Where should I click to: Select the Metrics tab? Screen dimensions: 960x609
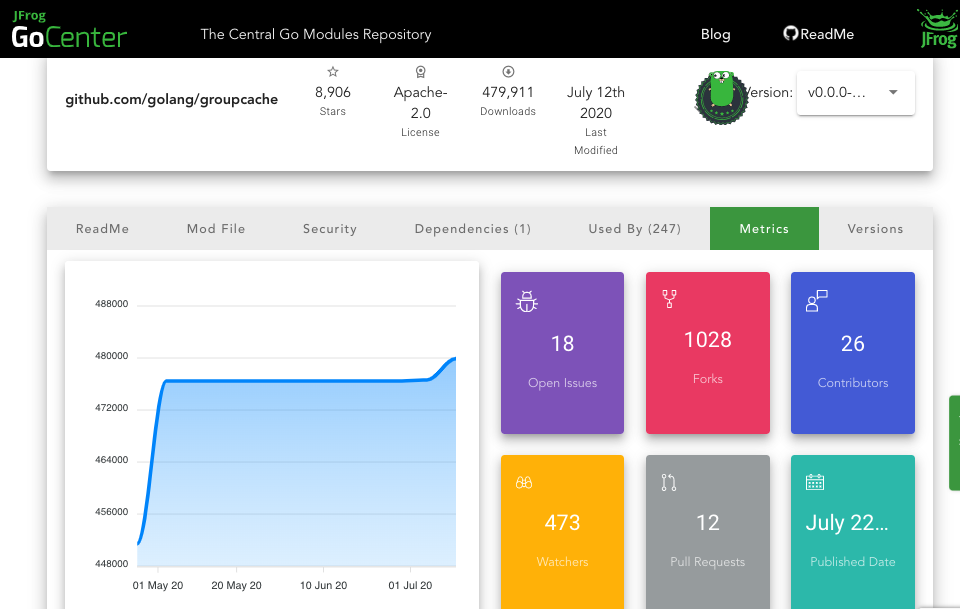pyautogui.click(x=764, y=228)
